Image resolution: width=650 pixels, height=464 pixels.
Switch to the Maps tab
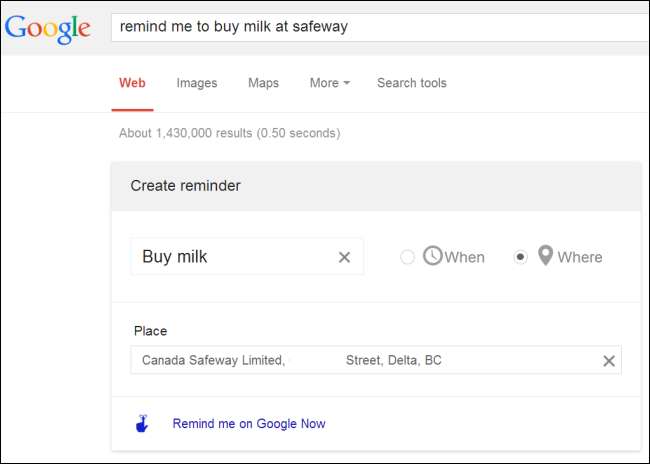pos(263,83)
